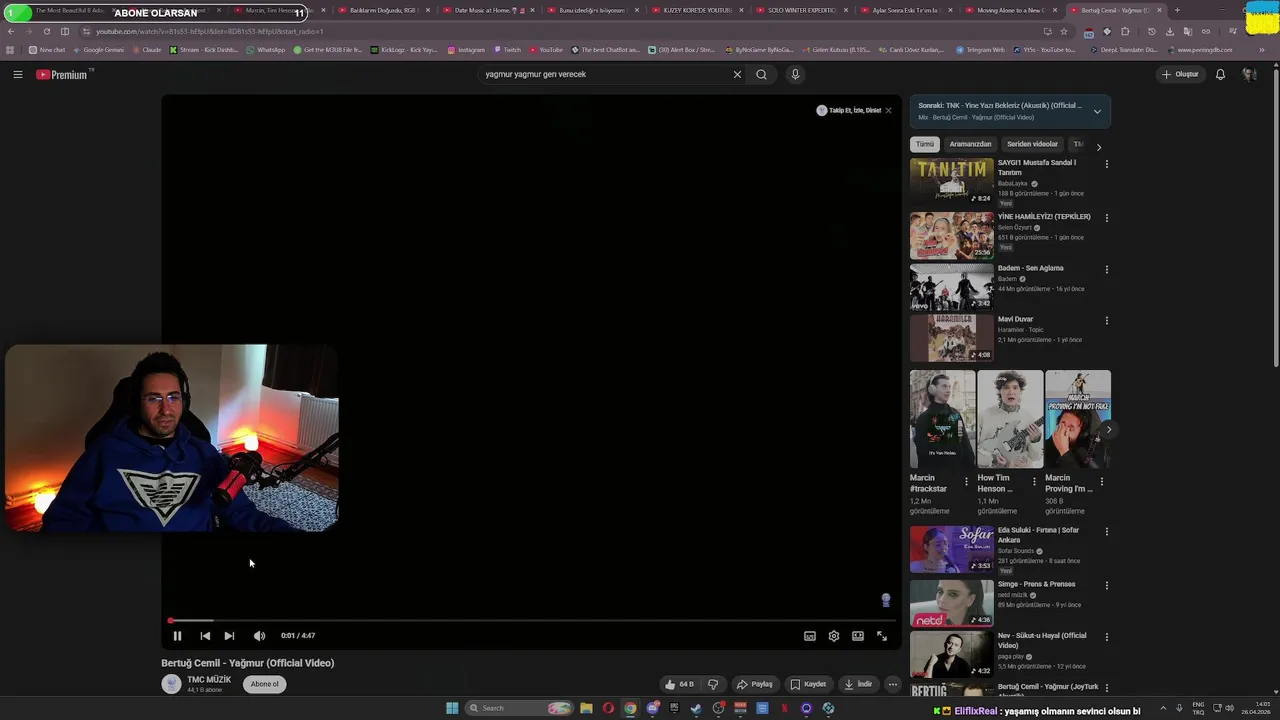The image size is (1280, 720).
Task: Dislike the video
Action: point(713,684)
